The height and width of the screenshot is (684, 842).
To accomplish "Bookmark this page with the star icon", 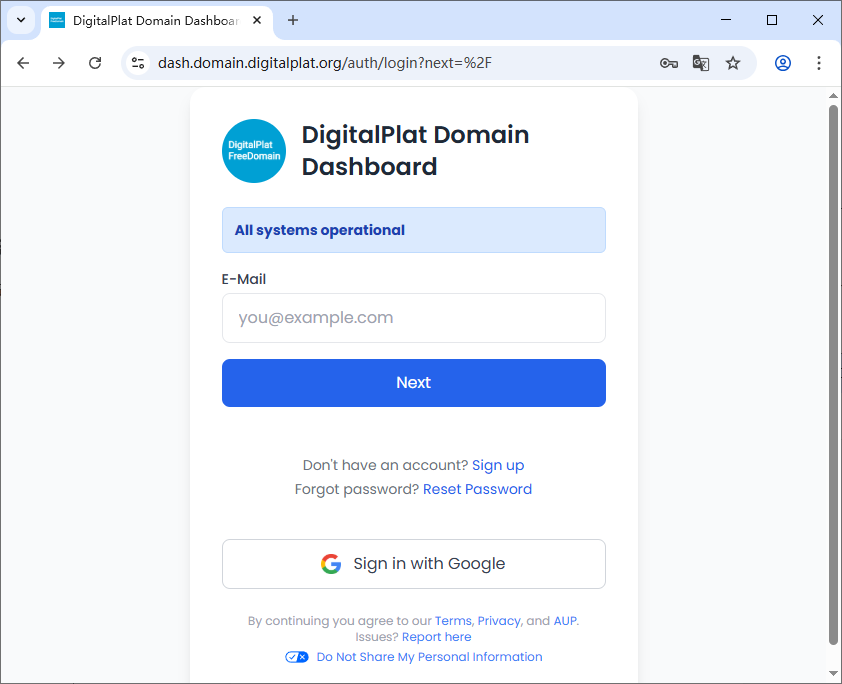I will pyautogui.click(x=733, y=63).
